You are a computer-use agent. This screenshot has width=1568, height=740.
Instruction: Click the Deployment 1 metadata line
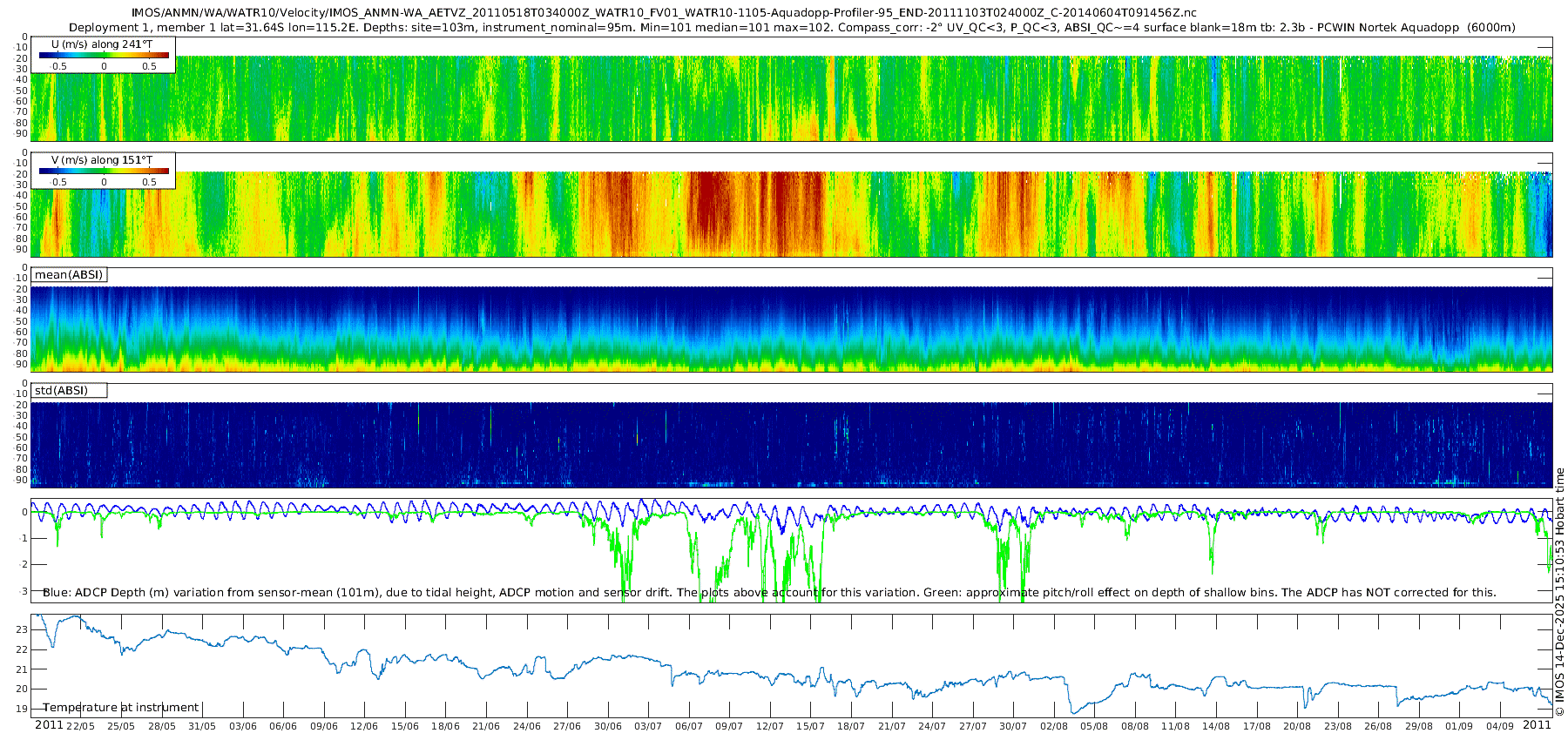point(792,28)
